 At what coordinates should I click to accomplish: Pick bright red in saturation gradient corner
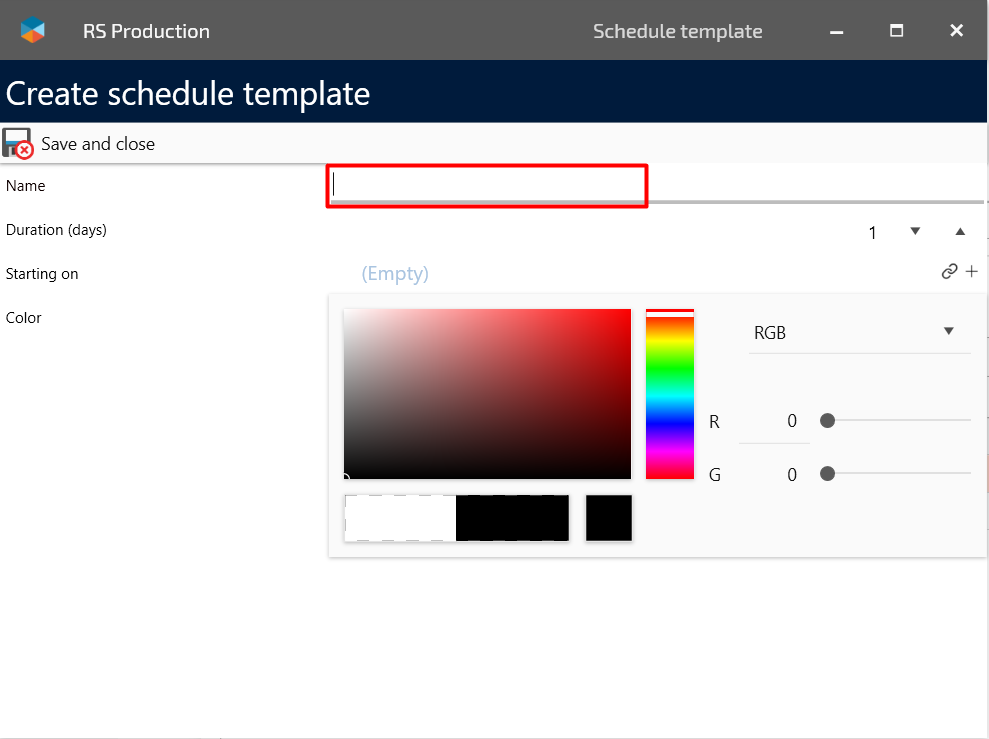tap(626, 314)
